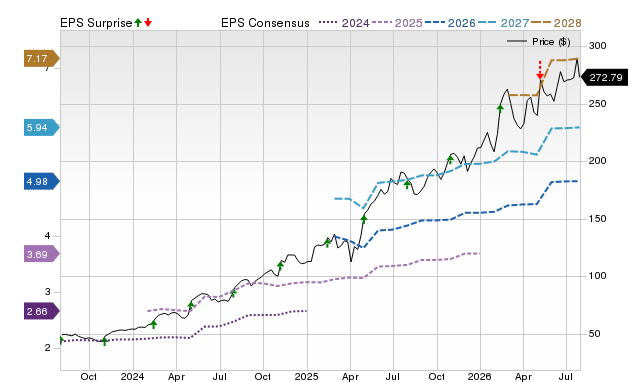
Task: Click the 2 label on the EPS axis
Action: click(x=47, y=348)
